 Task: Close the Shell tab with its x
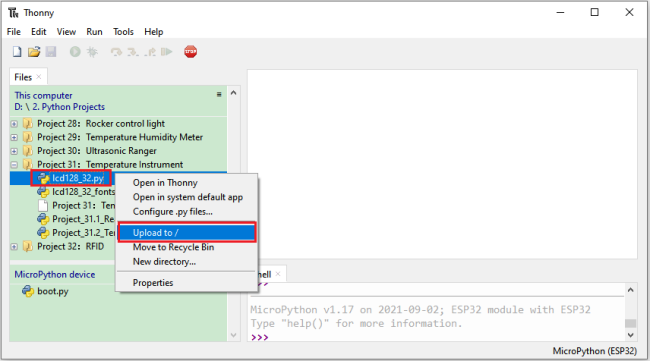[278, 274]
